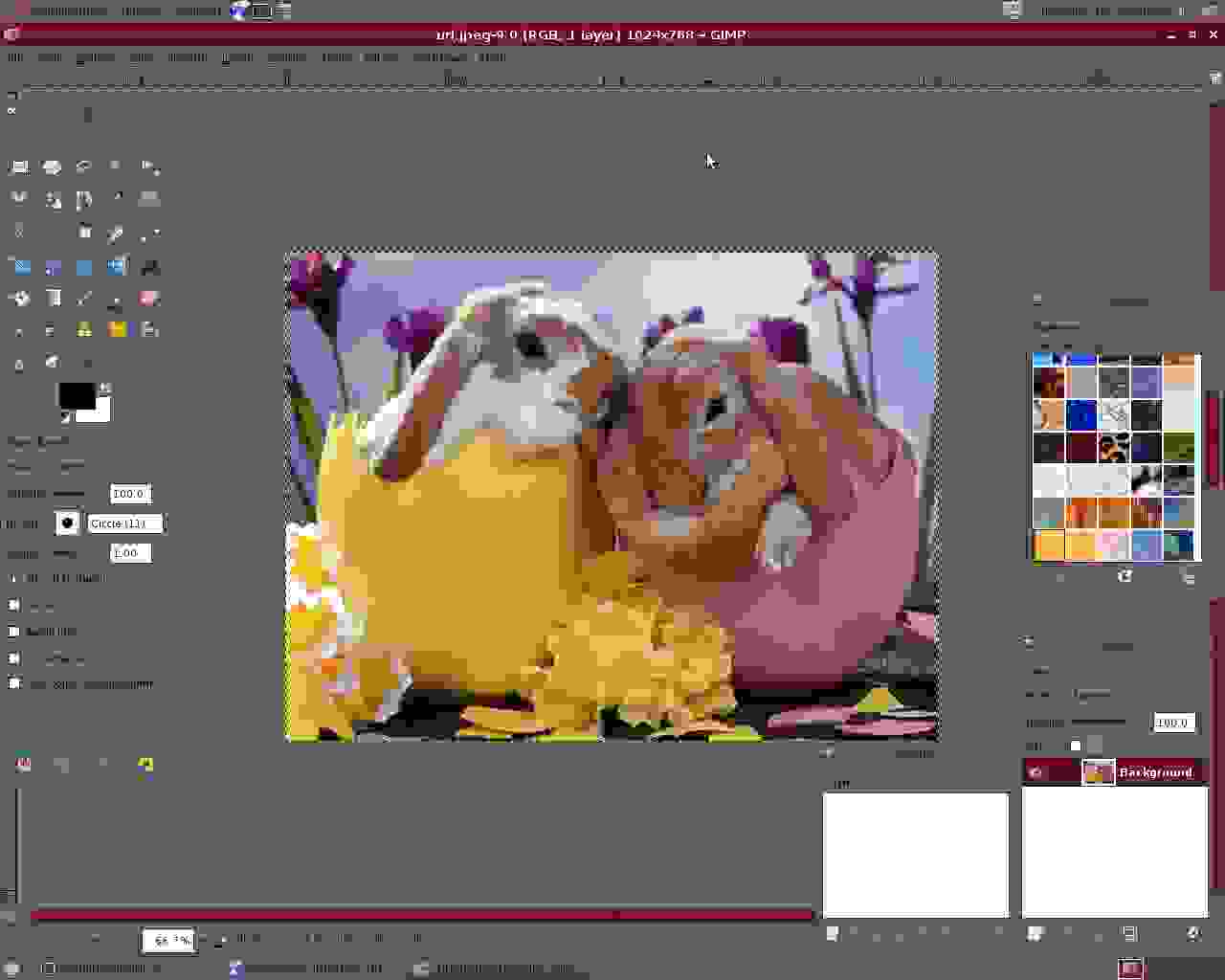Select the Rectangle Select tool

pos(19,167)
